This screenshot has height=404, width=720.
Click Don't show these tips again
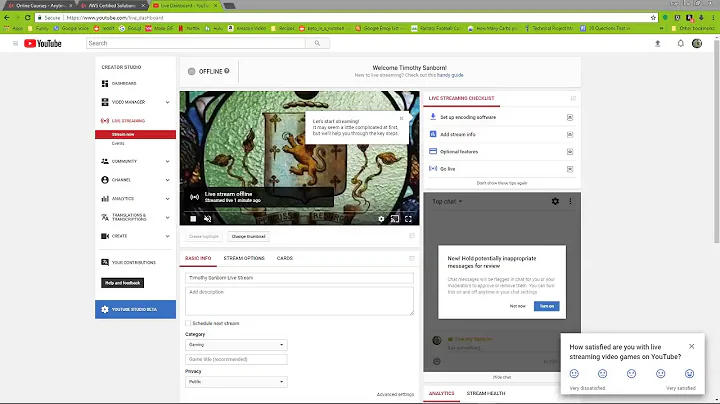(502, 183)
